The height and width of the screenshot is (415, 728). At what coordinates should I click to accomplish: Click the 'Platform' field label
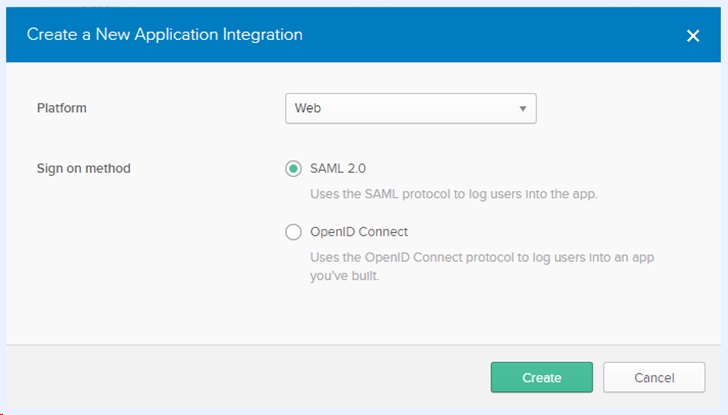point(62,108)
